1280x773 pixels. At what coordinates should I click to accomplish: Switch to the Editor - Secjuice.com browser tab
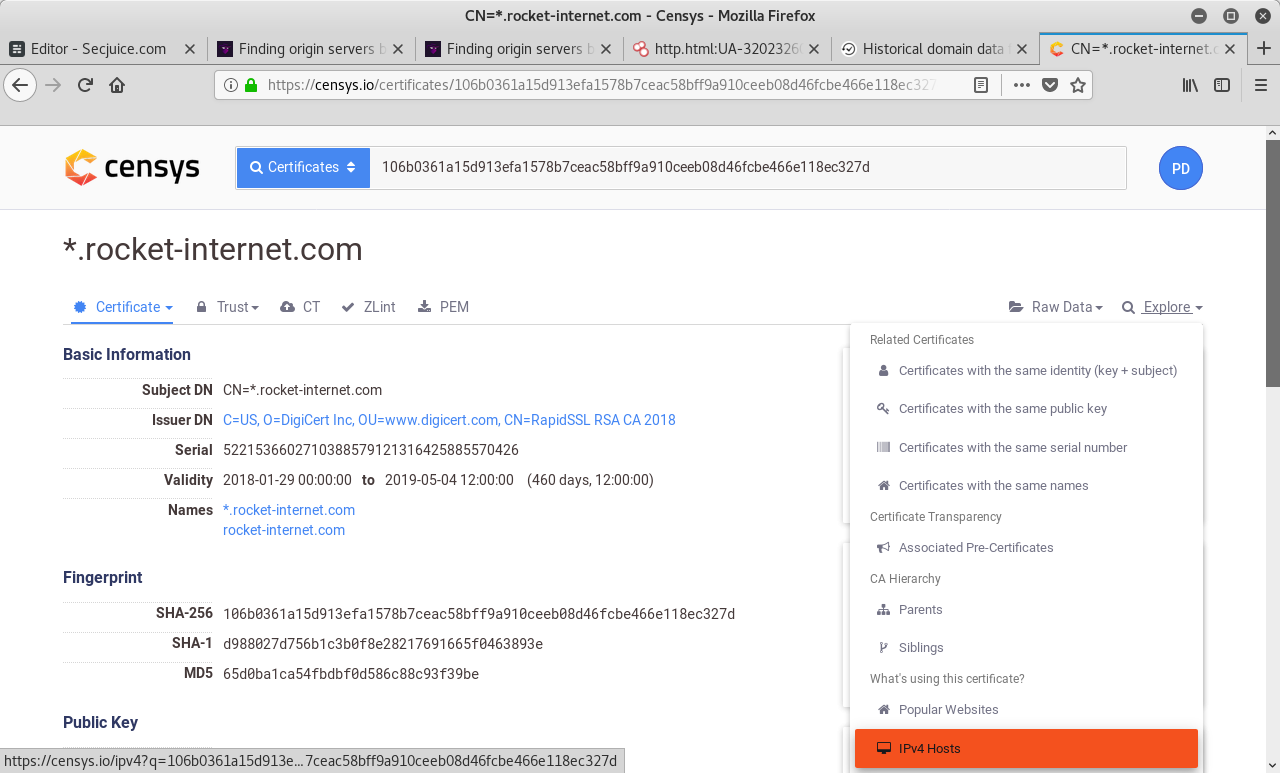click(99, 48)
